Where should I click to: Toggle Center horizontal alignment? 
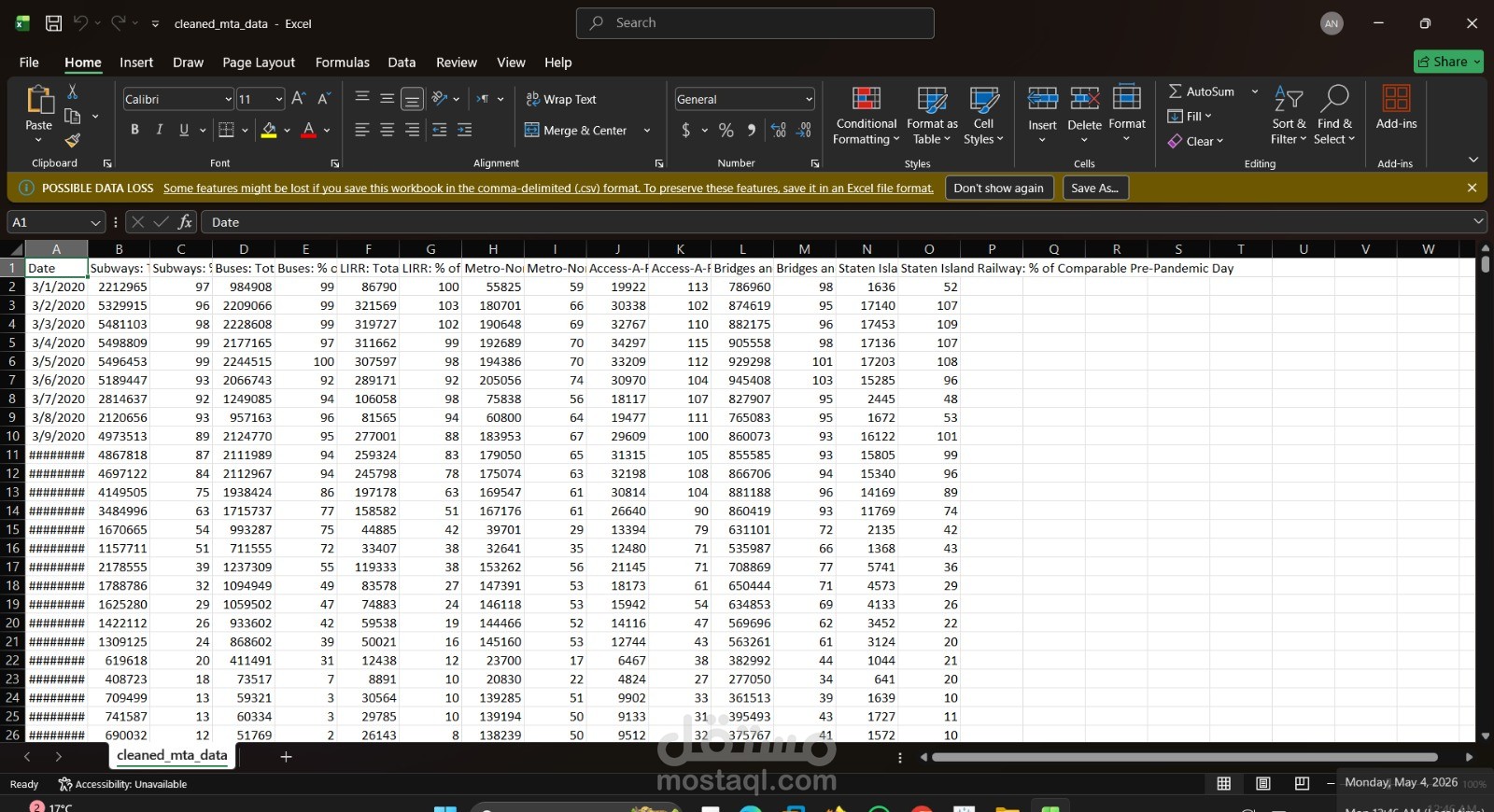point(387,131)
